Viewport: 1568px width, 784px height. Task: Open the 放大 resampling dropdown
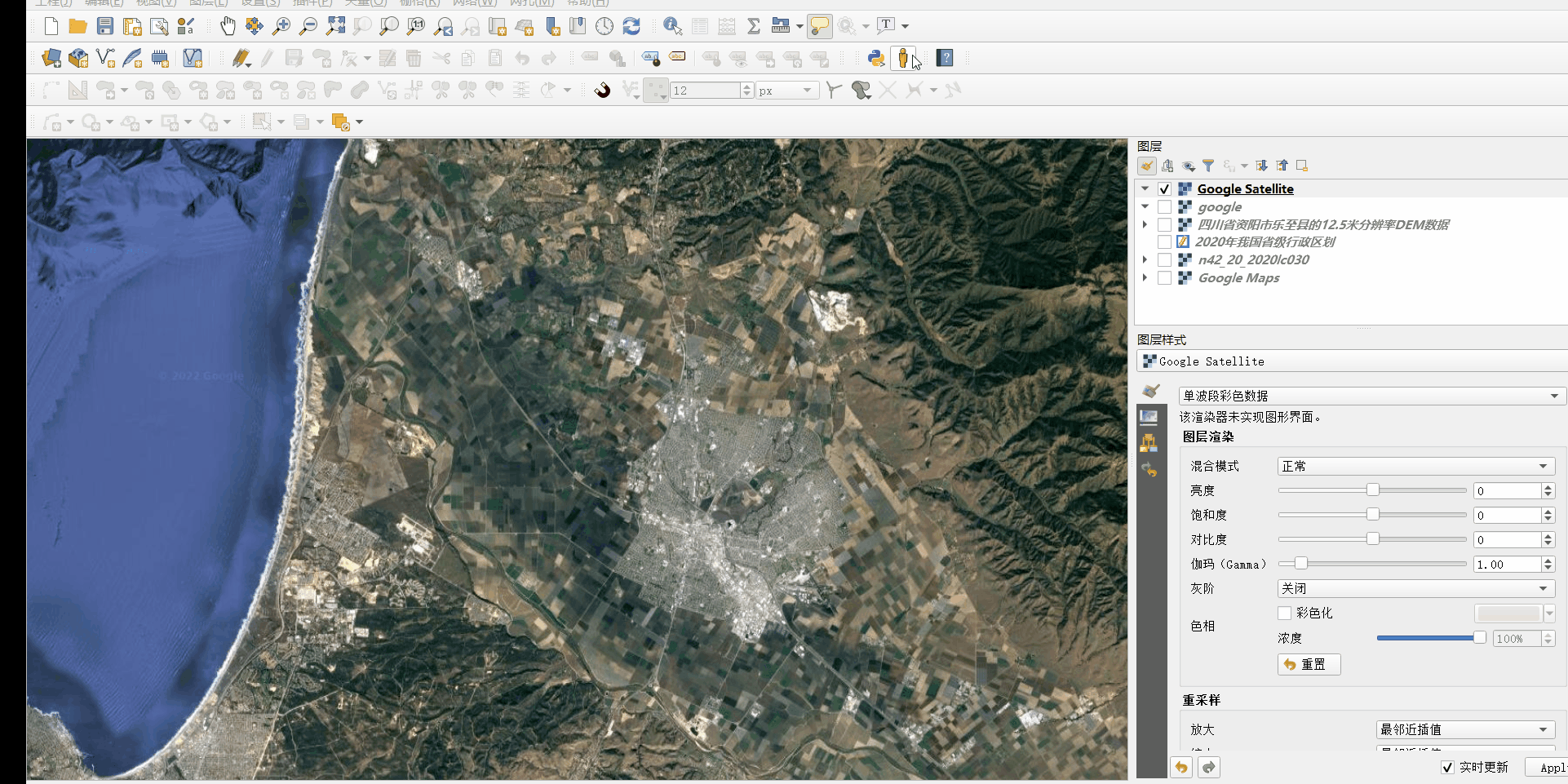tap(1465, 730)
